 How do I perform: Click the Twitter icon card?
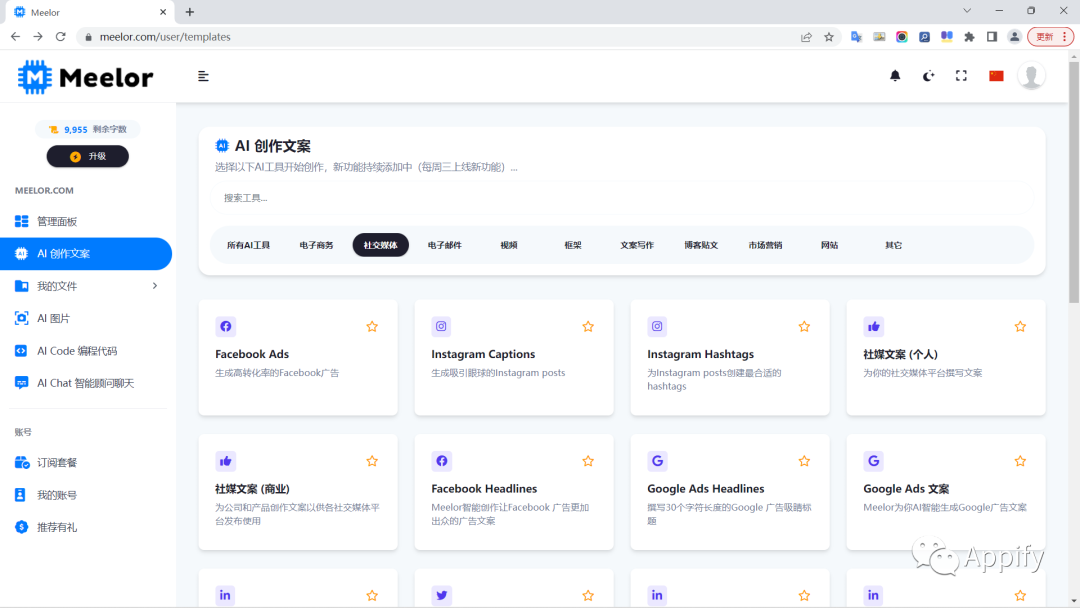coord(442,595)
